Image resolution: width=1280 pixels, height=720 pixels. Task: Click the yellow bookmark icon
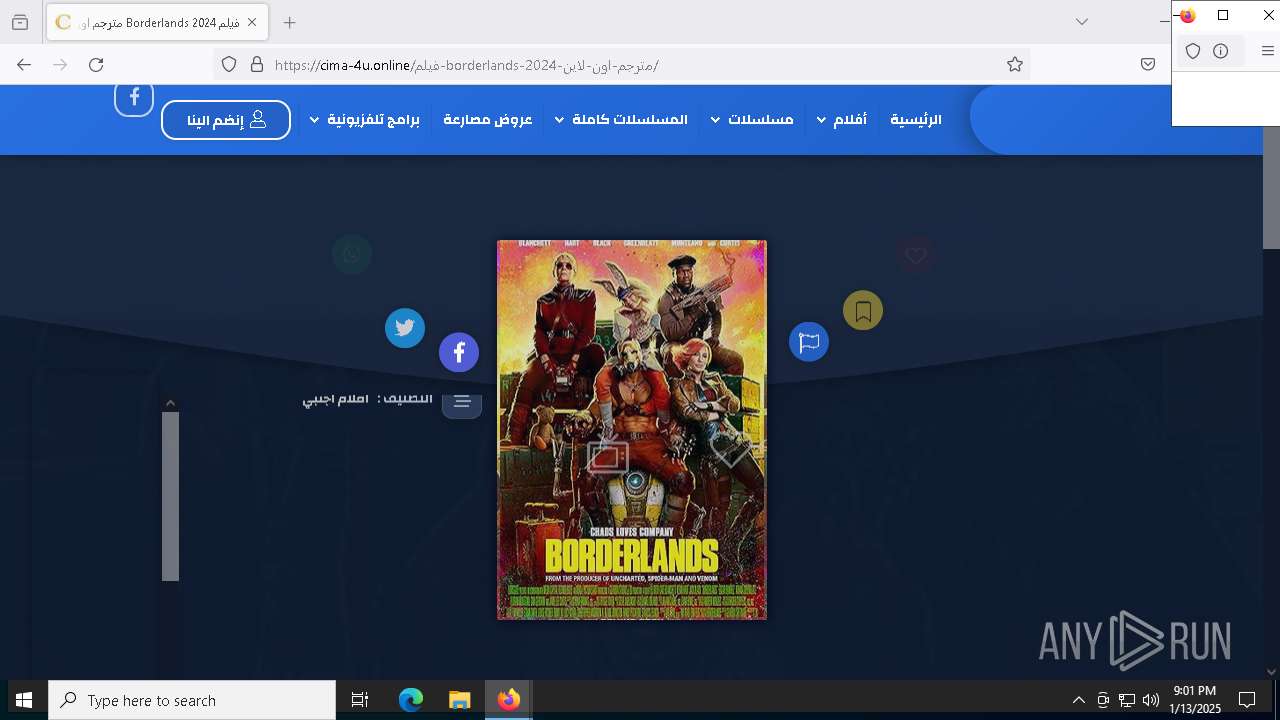coord(863,311)
